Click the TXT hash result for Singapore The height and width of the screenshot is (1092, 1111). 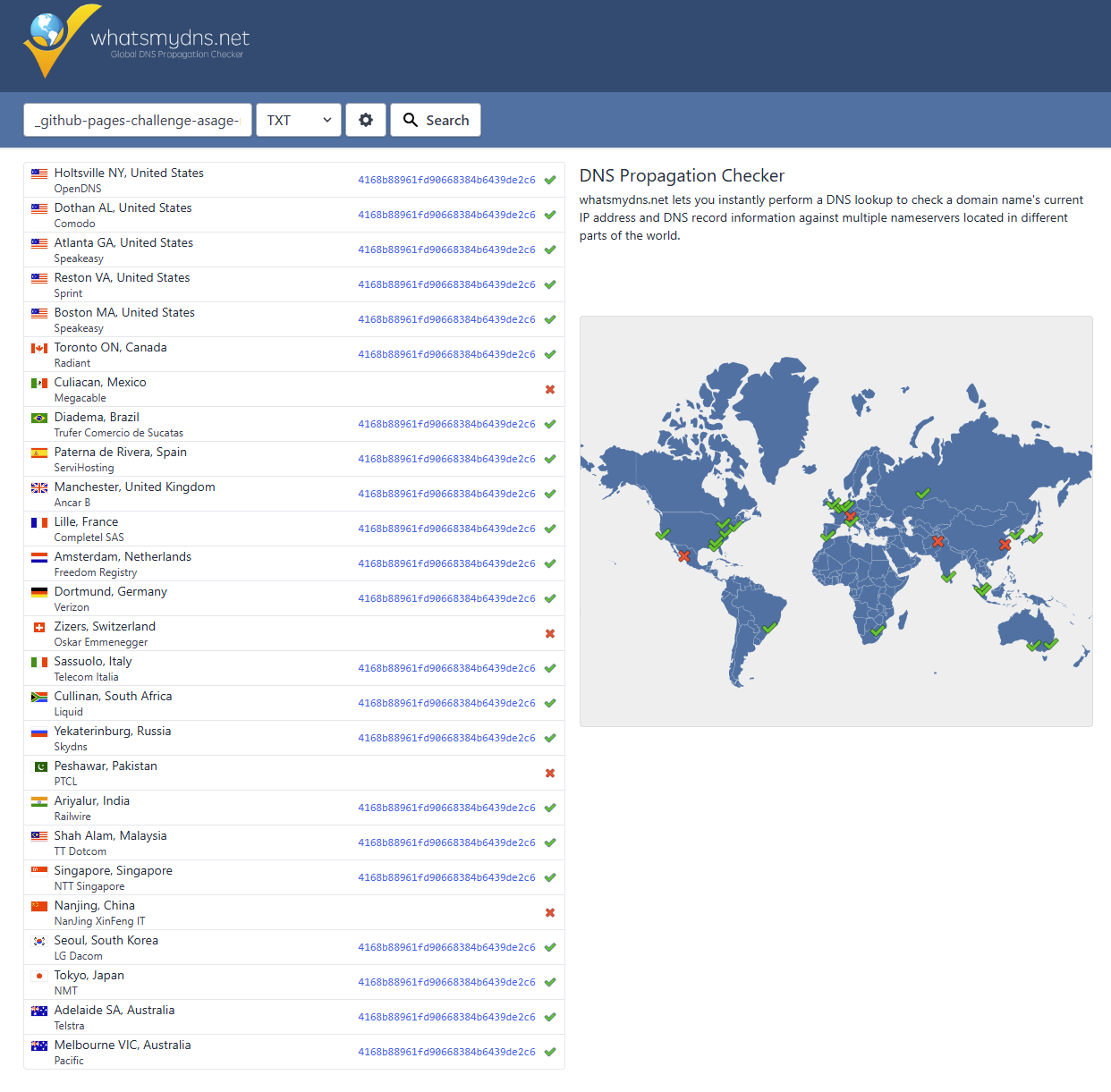click(x=446, y=877)
